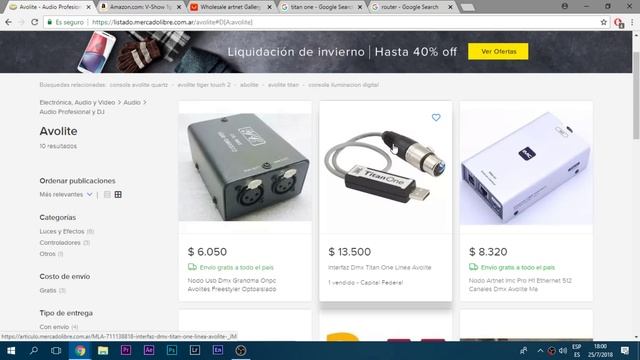Screen dimensions: 640x360
Task: Switch to Amazon V-Show tab
Action: (x=140, y=7)
